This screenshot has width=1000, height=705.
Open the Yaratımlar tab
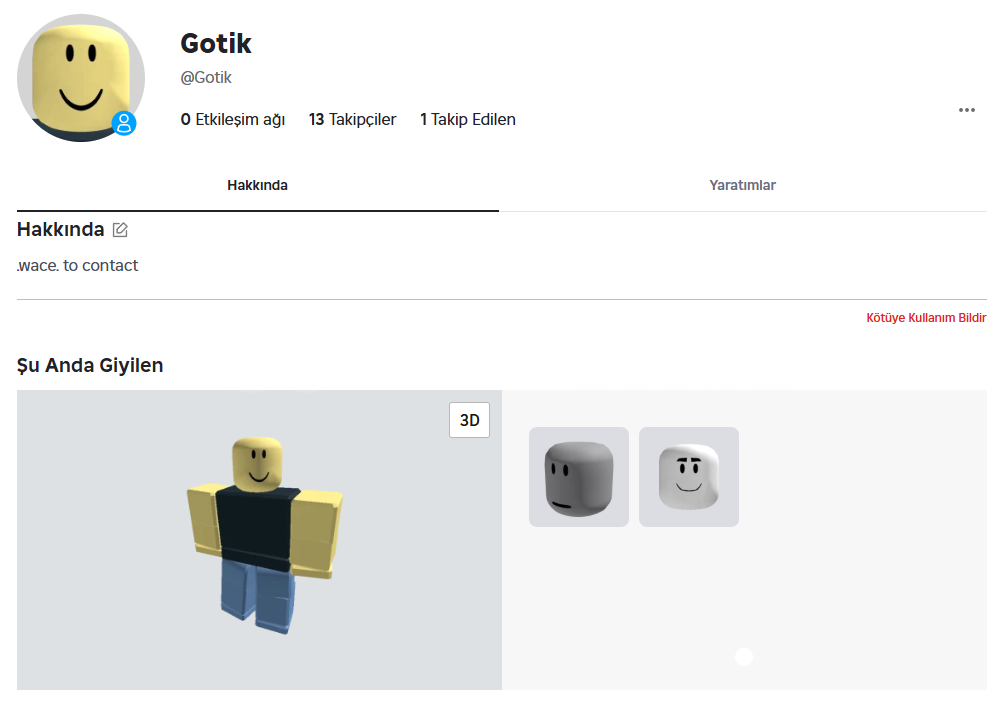(x=742, y=185)
